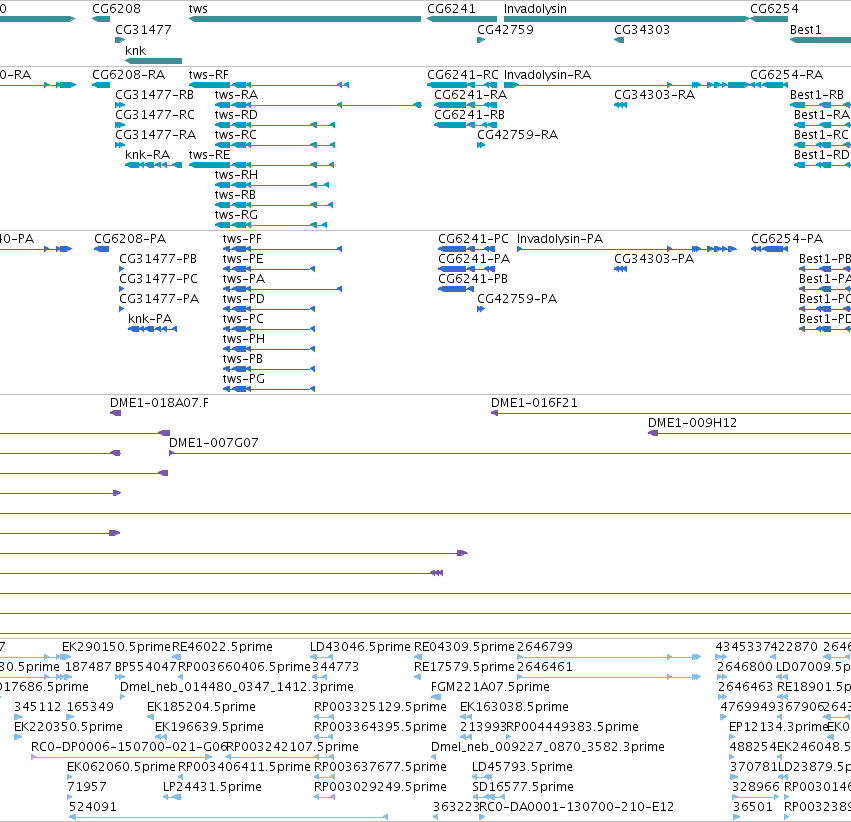The width and height of the screenshot is (851, 822).
Task: Click the tws-PE protein label
Action: click(x=243, y=259)
